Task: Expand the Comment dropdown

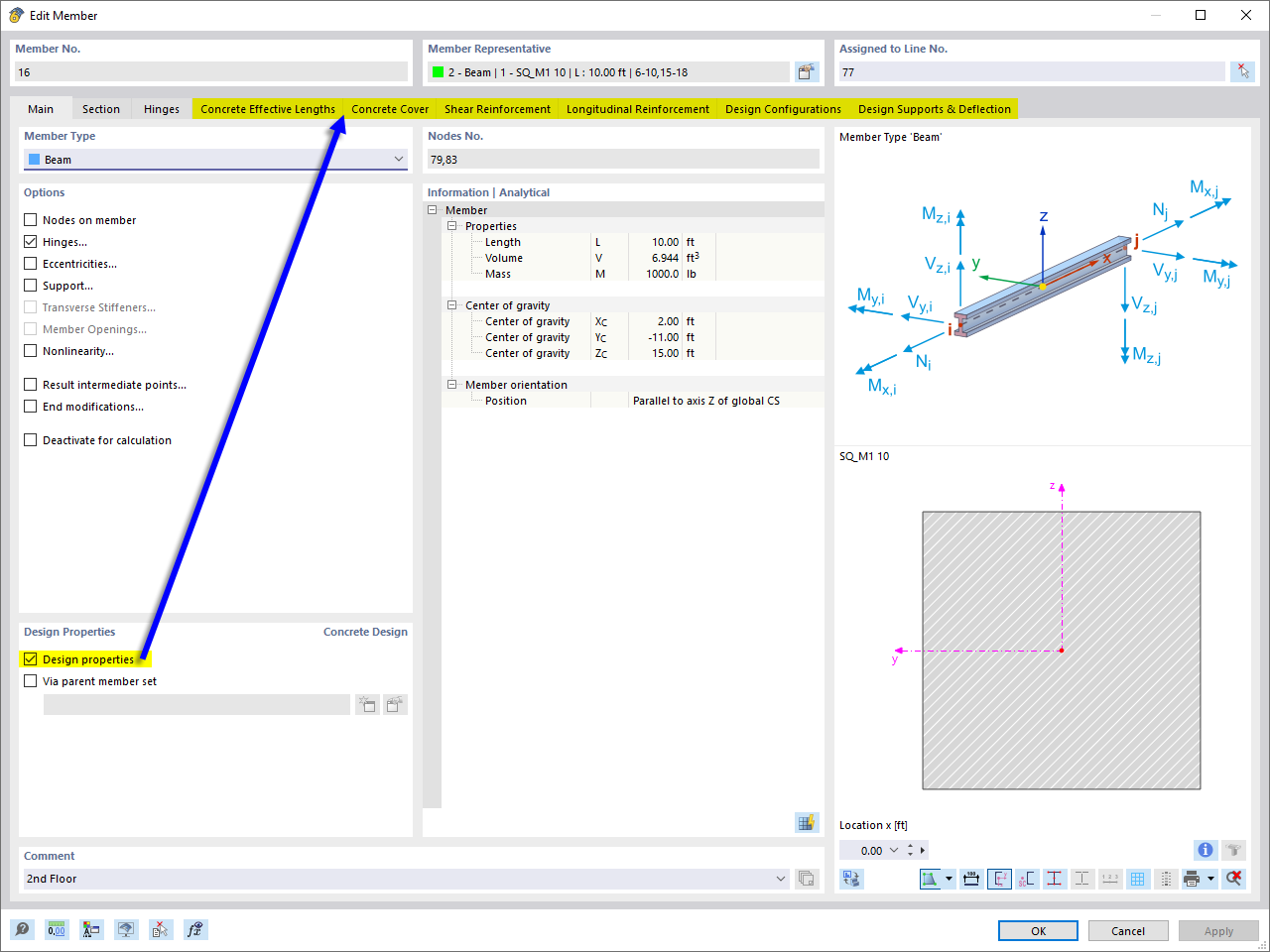Action: click(x=780, y=878)
